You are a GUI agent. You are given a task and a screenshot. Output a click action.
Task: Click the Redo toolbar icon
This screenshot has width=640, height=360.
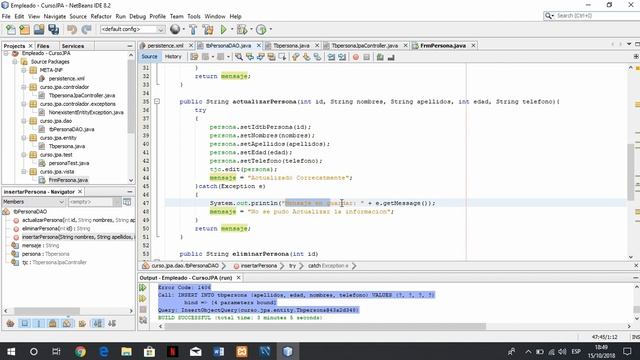pos(86,29)
